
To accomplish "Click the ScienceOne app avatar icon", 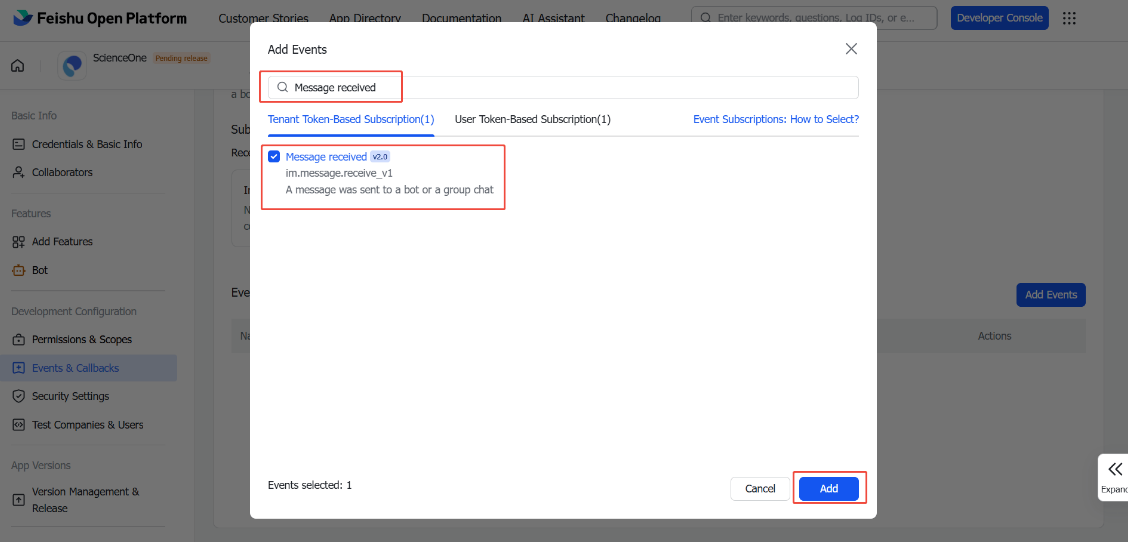I will (x=72, y=66).
